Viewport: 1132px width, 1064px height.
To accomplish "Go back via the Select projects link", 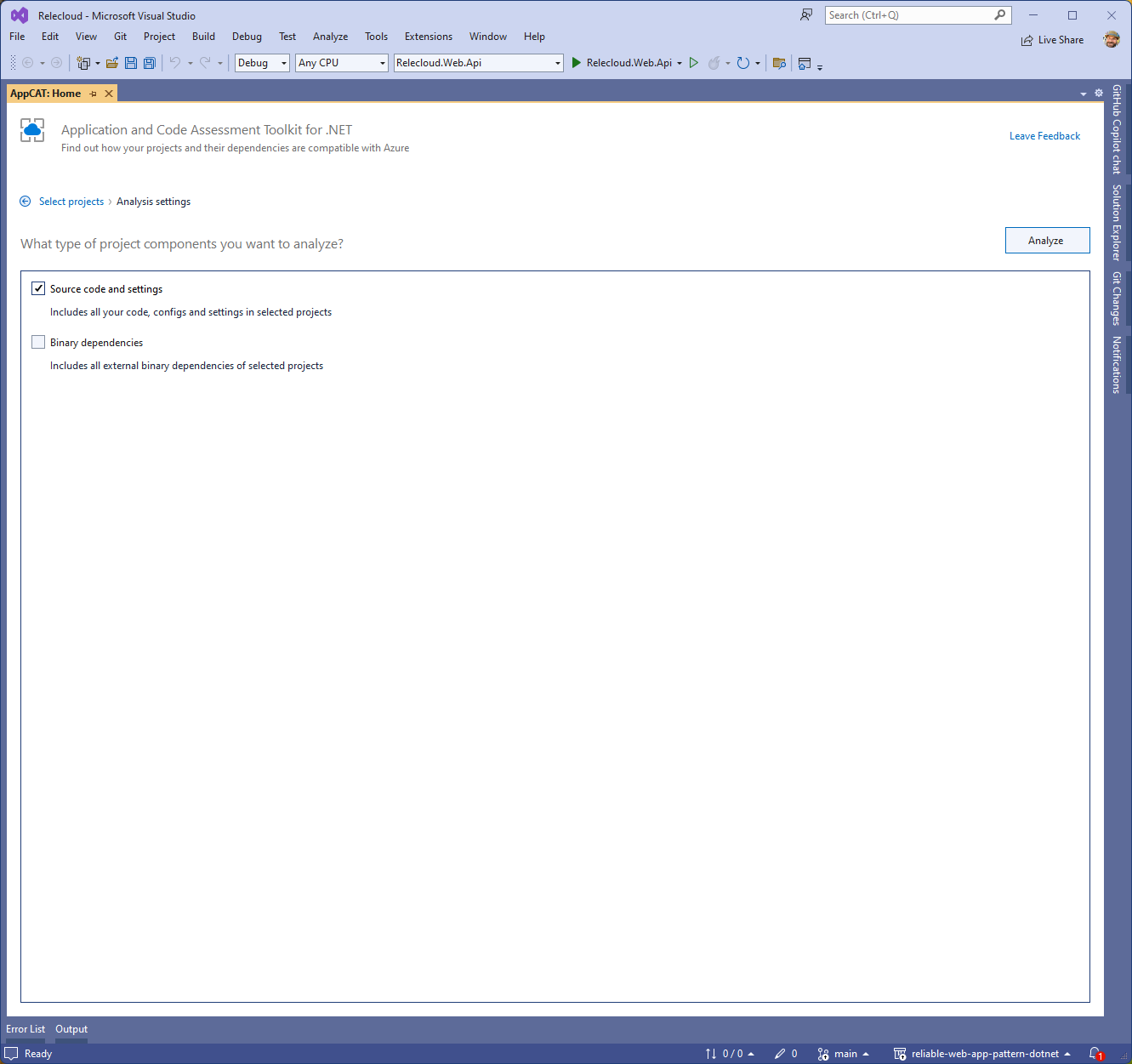I will pos(71,201).
